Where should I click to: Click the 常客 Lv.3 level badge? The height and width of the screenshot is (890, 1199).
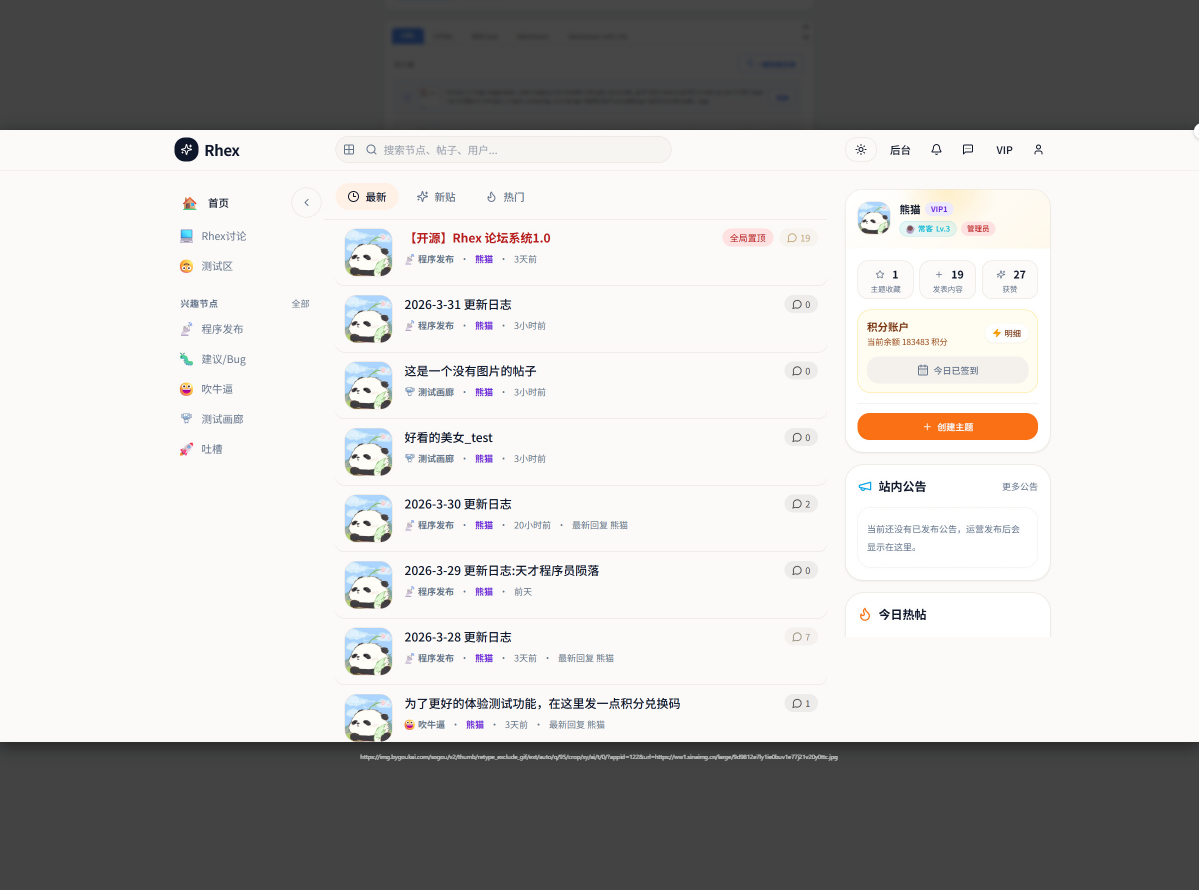coord(928,229)
